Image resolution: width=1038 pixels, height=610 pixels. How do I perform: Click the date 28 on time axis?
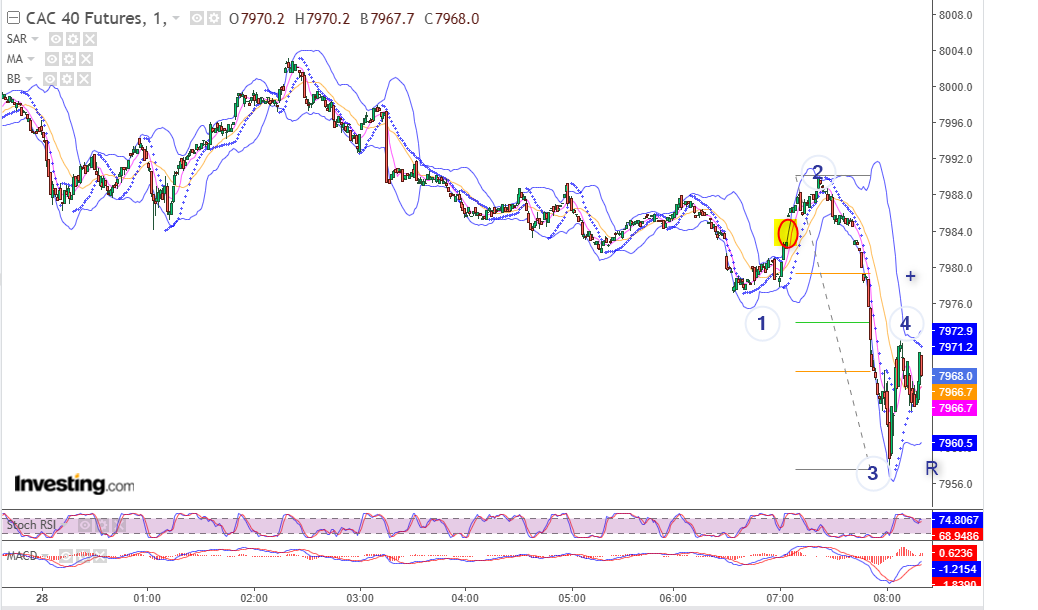tap(42, 598)
